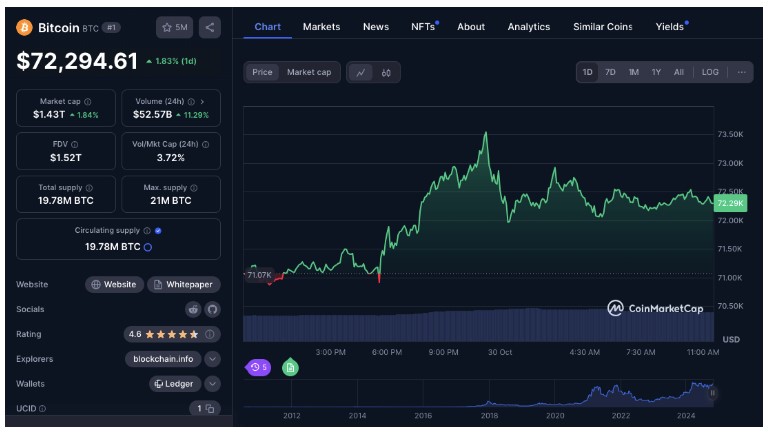Select Market cap chart mode
Image resolution: width=768 pixels, height=433 pixels.
pyautogui.click(x=309, y=72)
